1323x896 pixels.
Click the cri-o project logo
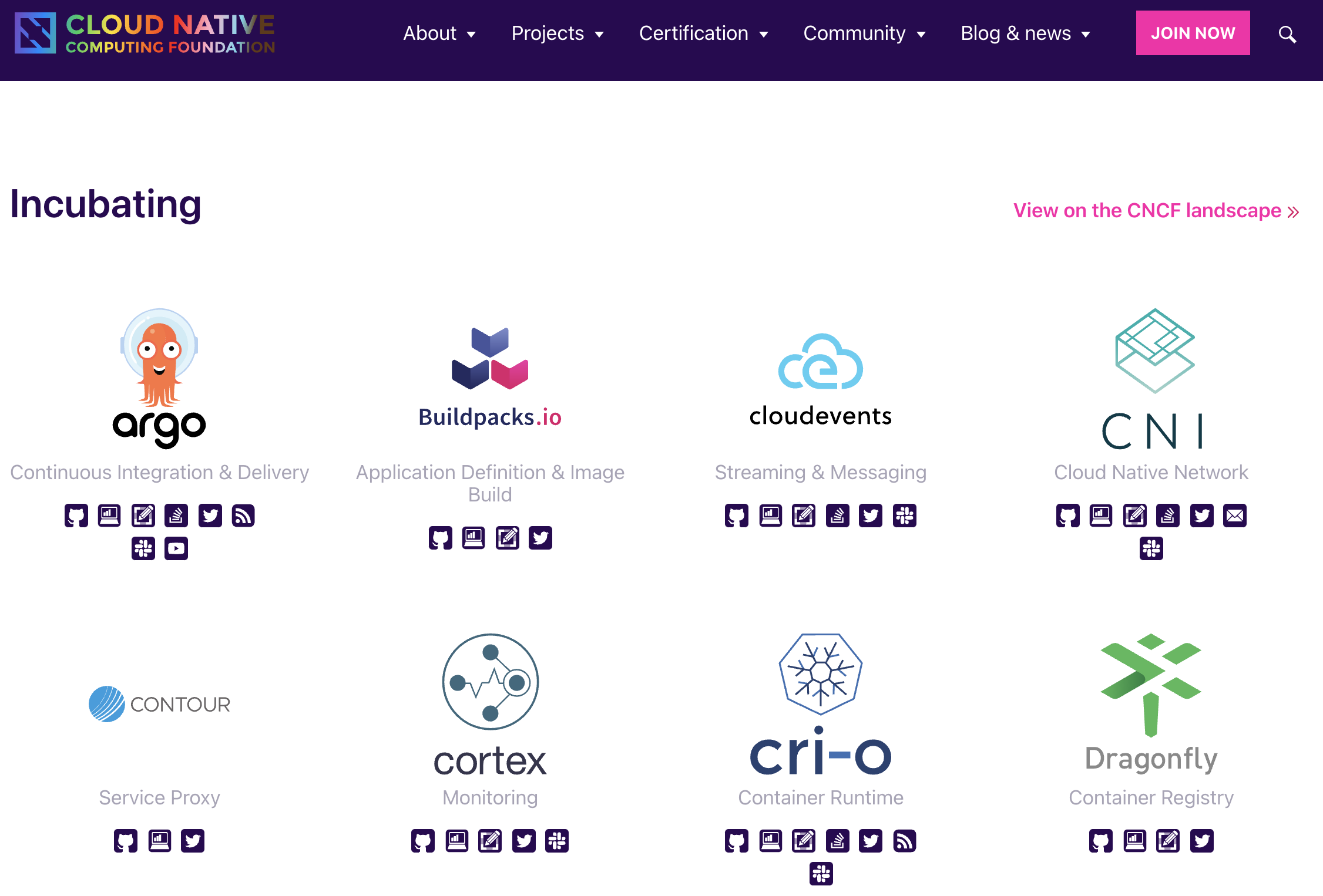point(820,705)
